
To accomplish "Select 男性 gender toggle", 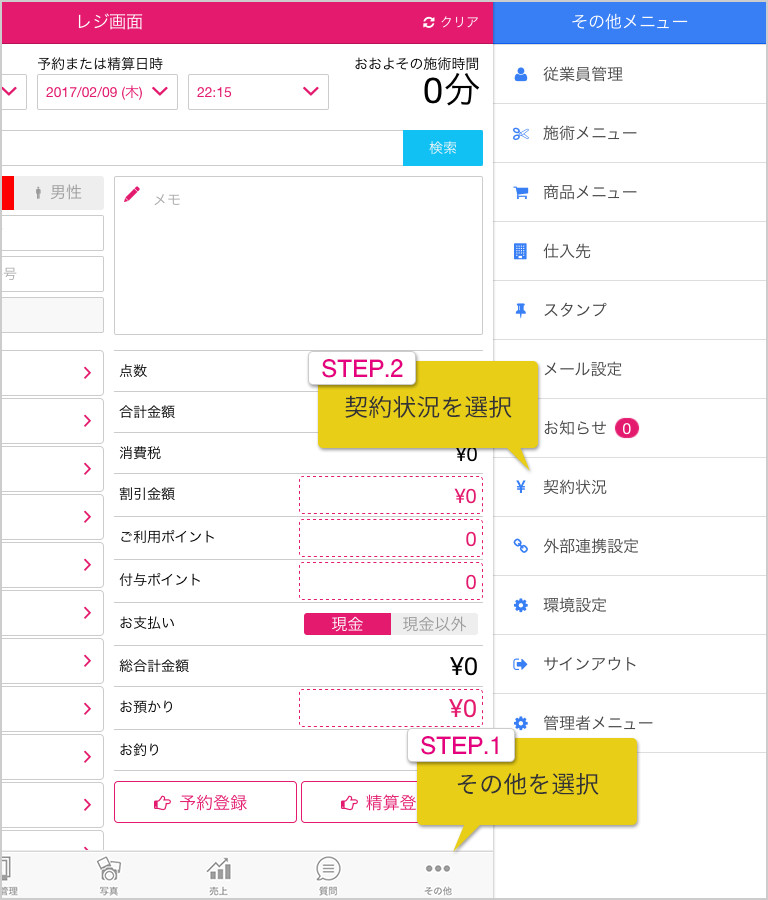I will click(59, 193).
